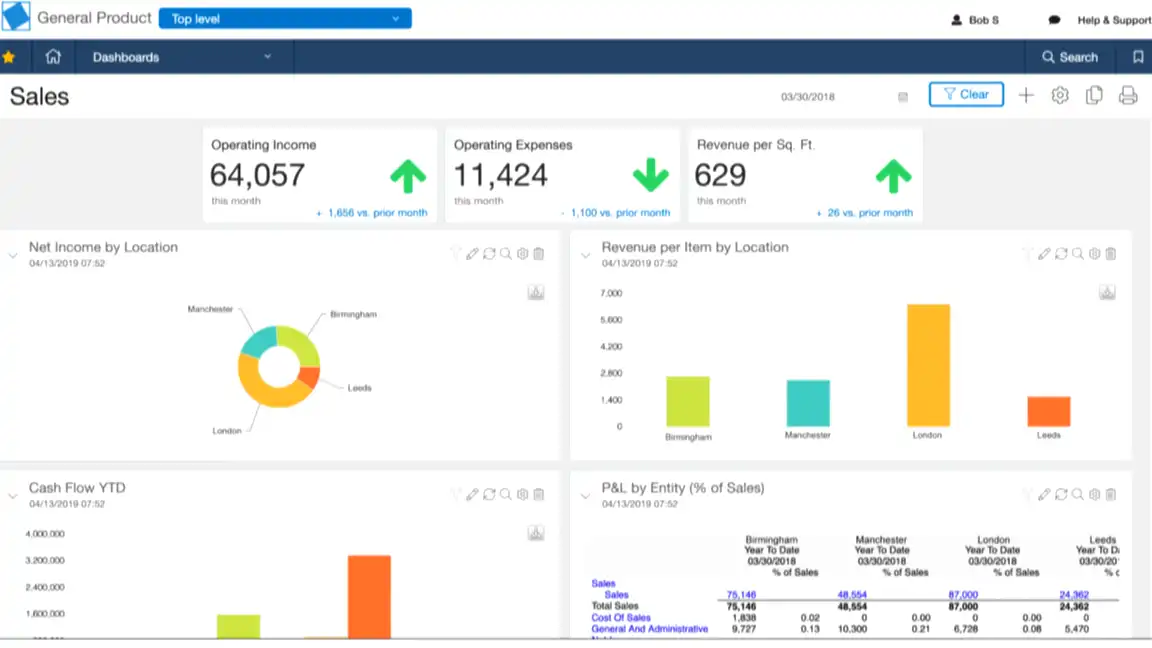Open the bookmark icon at the right of navbar

point(1137,57)
